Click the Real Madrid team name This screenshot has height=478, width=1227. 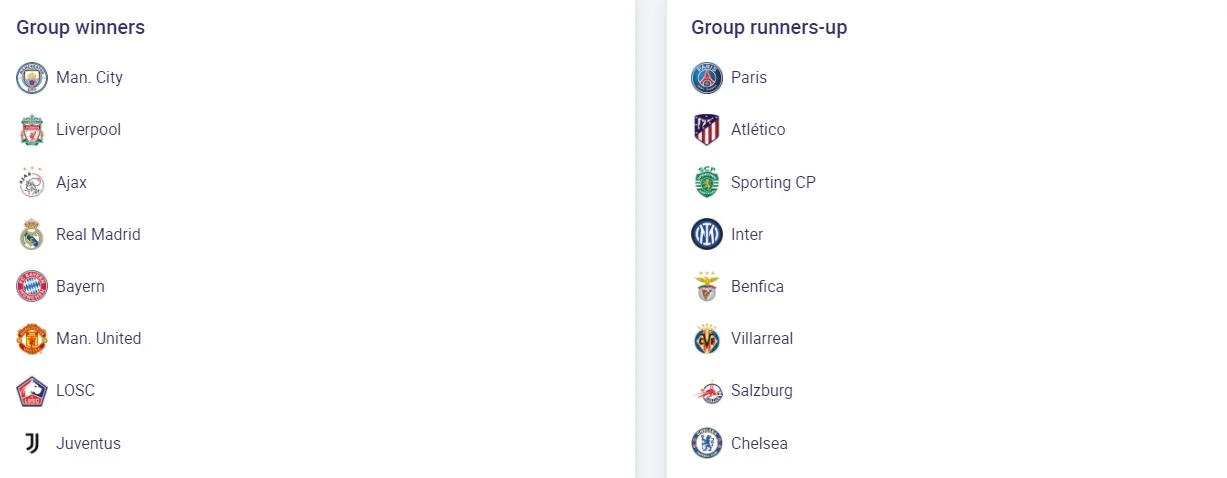[x=98, y=235]
